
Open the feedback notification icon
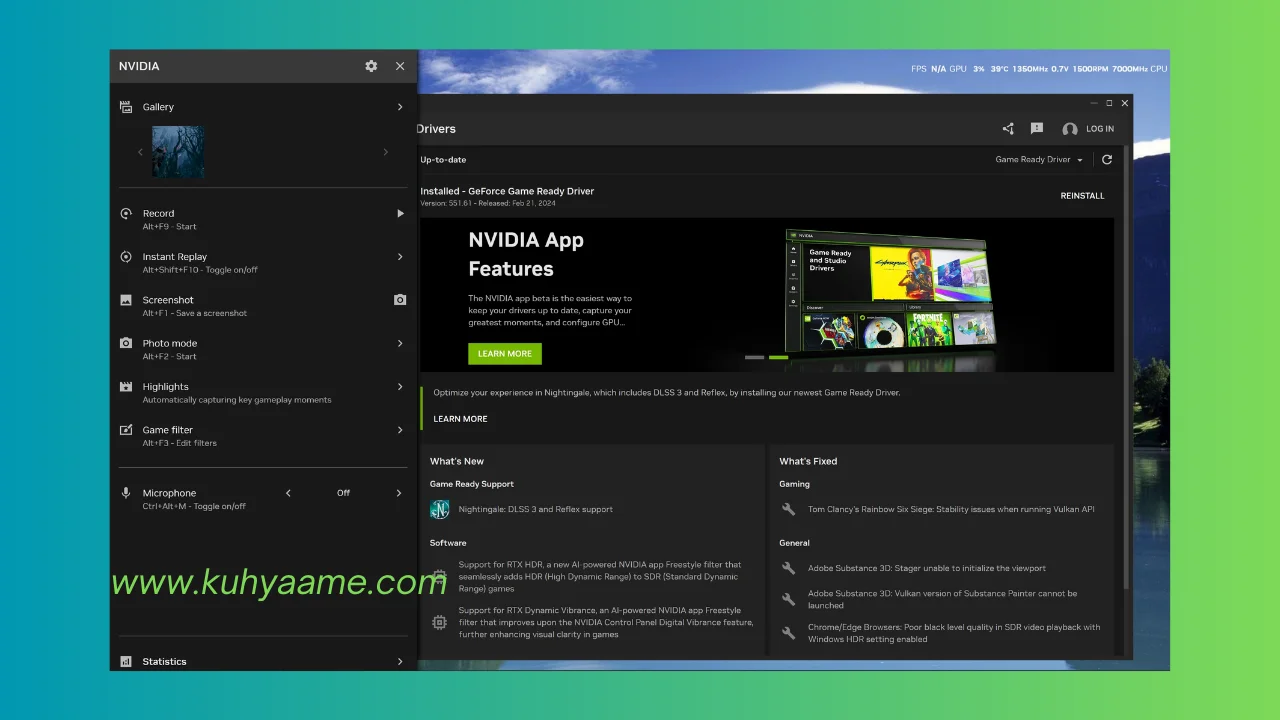click(x=1037, y=129)
